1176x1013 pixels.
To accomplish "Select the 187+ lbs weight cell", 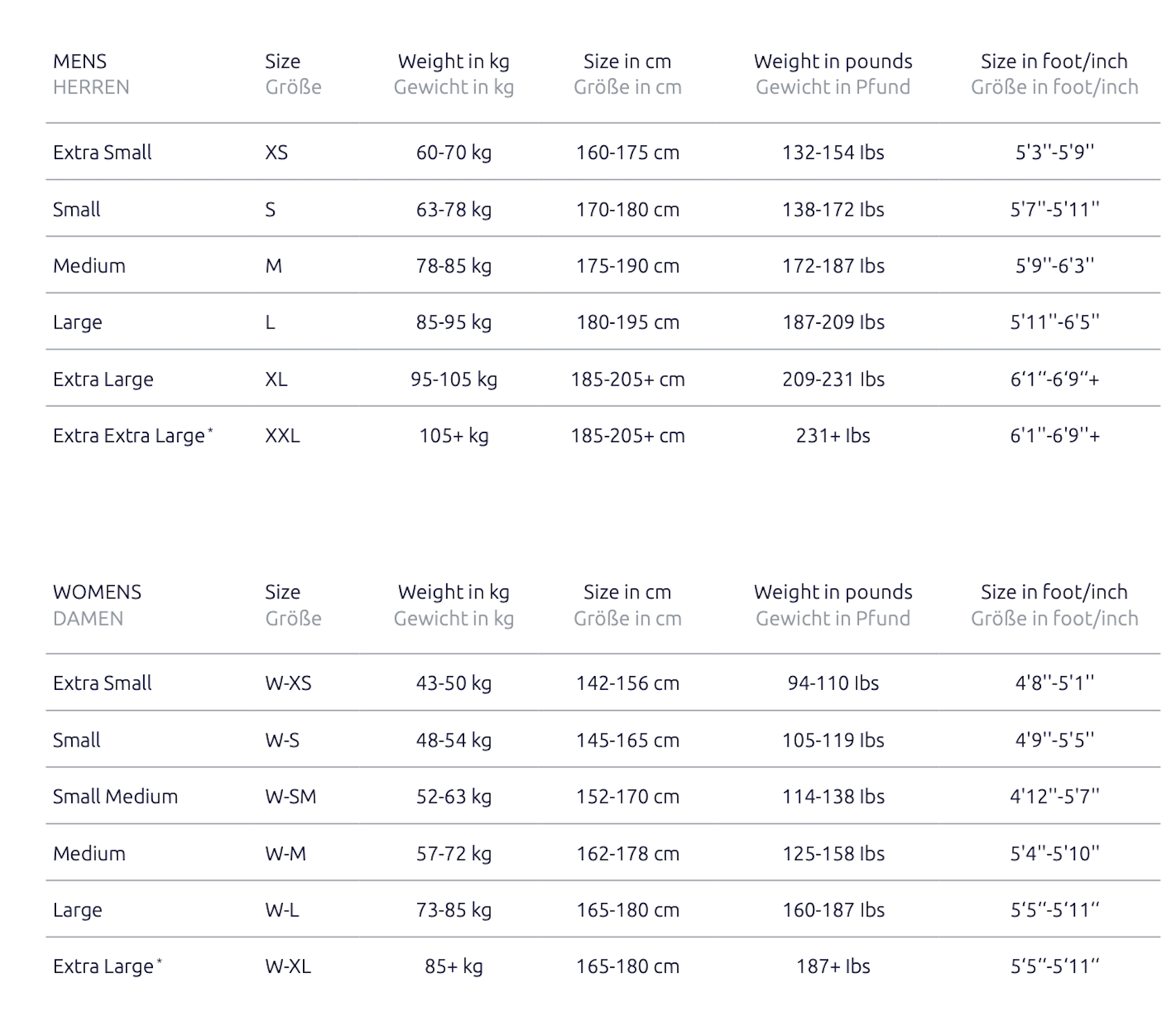I will pos(833,967).
